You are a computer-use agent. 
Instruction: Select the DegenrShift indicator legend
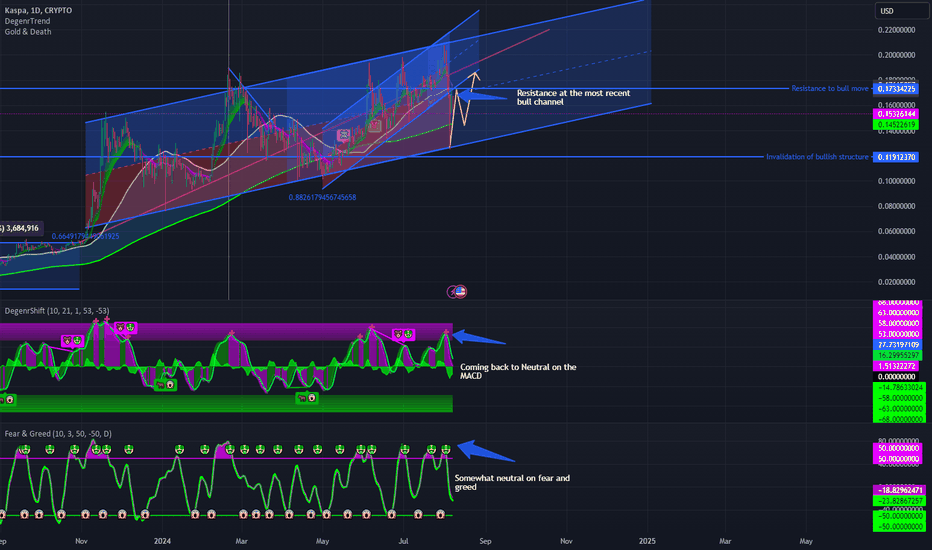click(56, 311)
